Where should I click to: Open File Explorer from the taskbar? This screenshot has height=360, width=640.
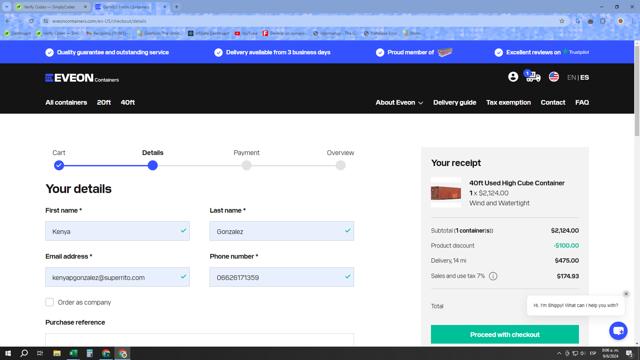(x=57, y=353)
